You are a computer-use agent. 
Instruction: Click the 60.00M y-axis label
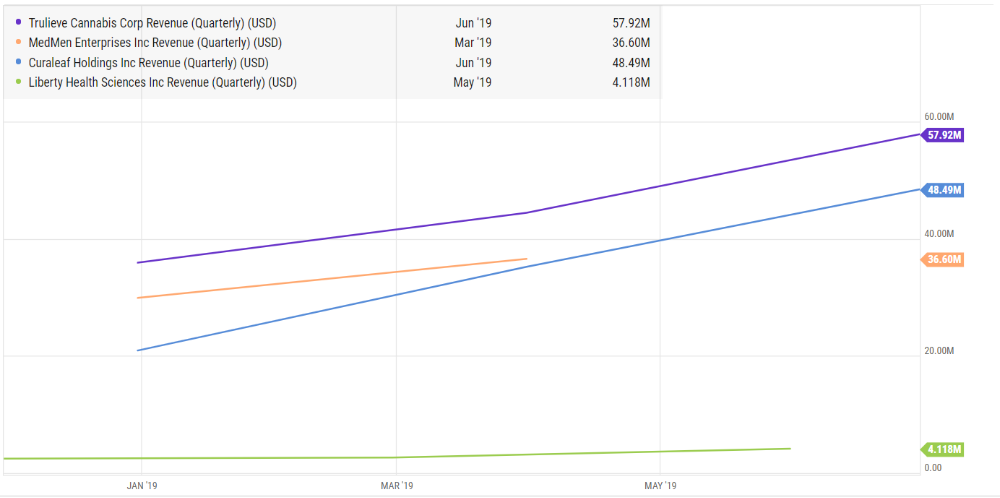(938, 117)
